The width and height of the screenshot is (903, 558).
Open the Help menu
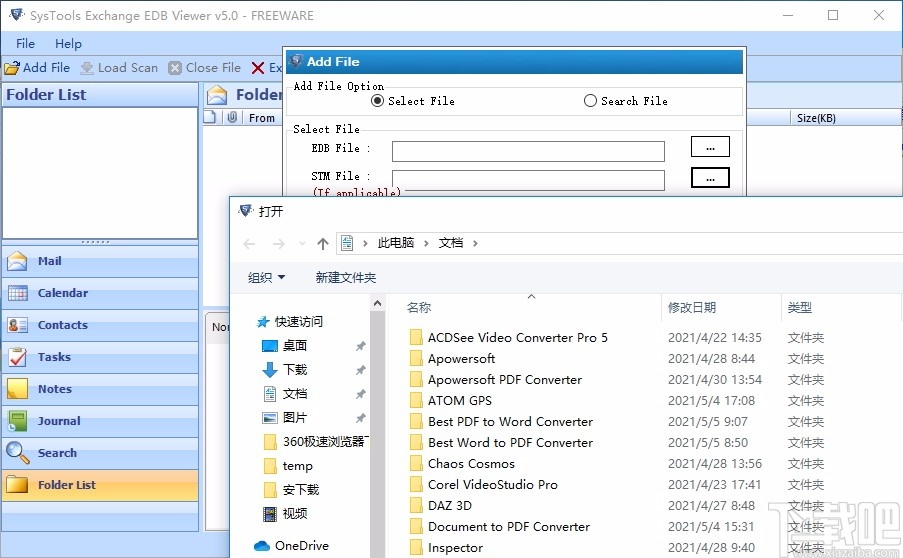69,44
